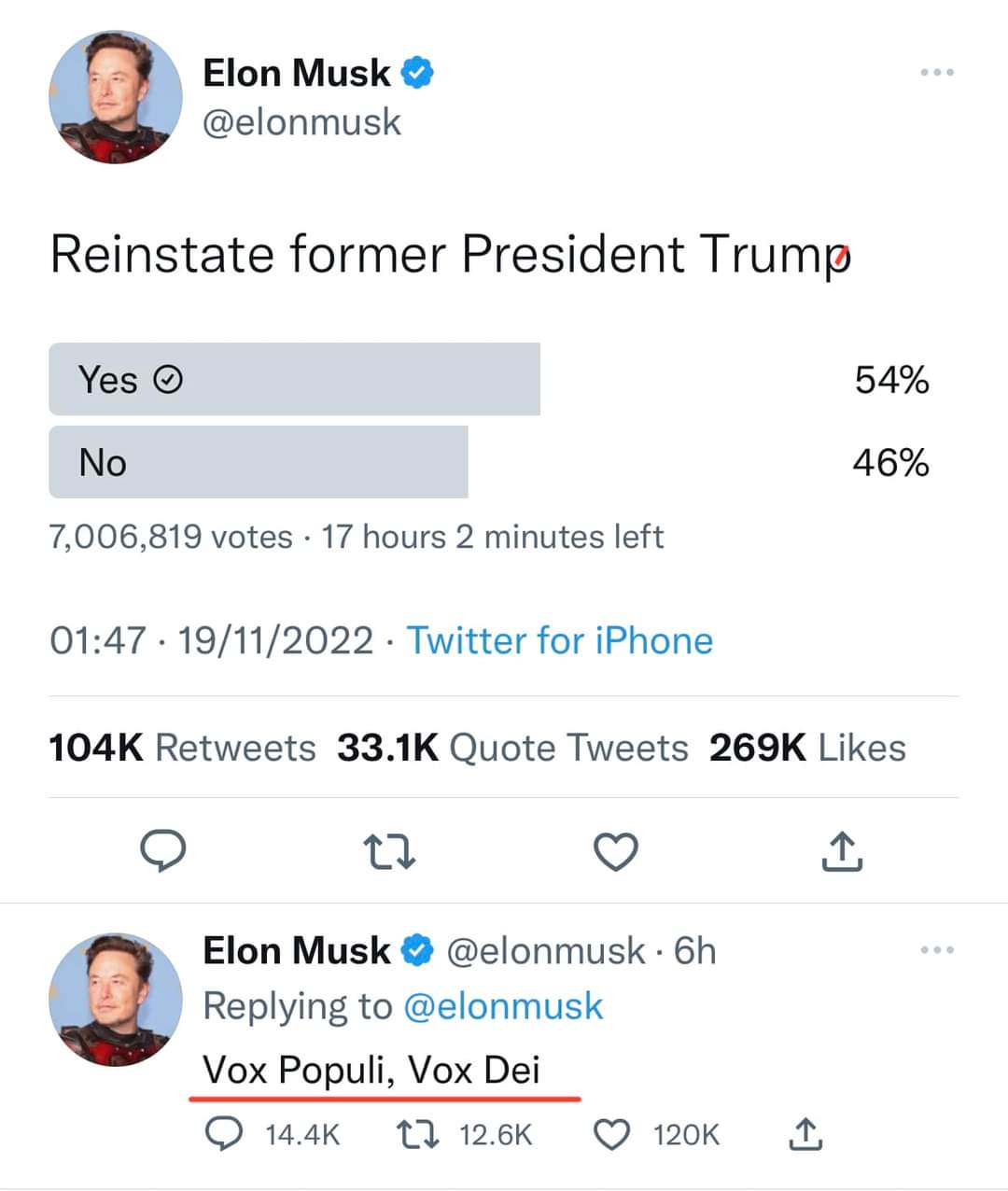The height and width of the screenshot is (1191, 1008).
Task: Like the main poll tweet
Action: 616,851
